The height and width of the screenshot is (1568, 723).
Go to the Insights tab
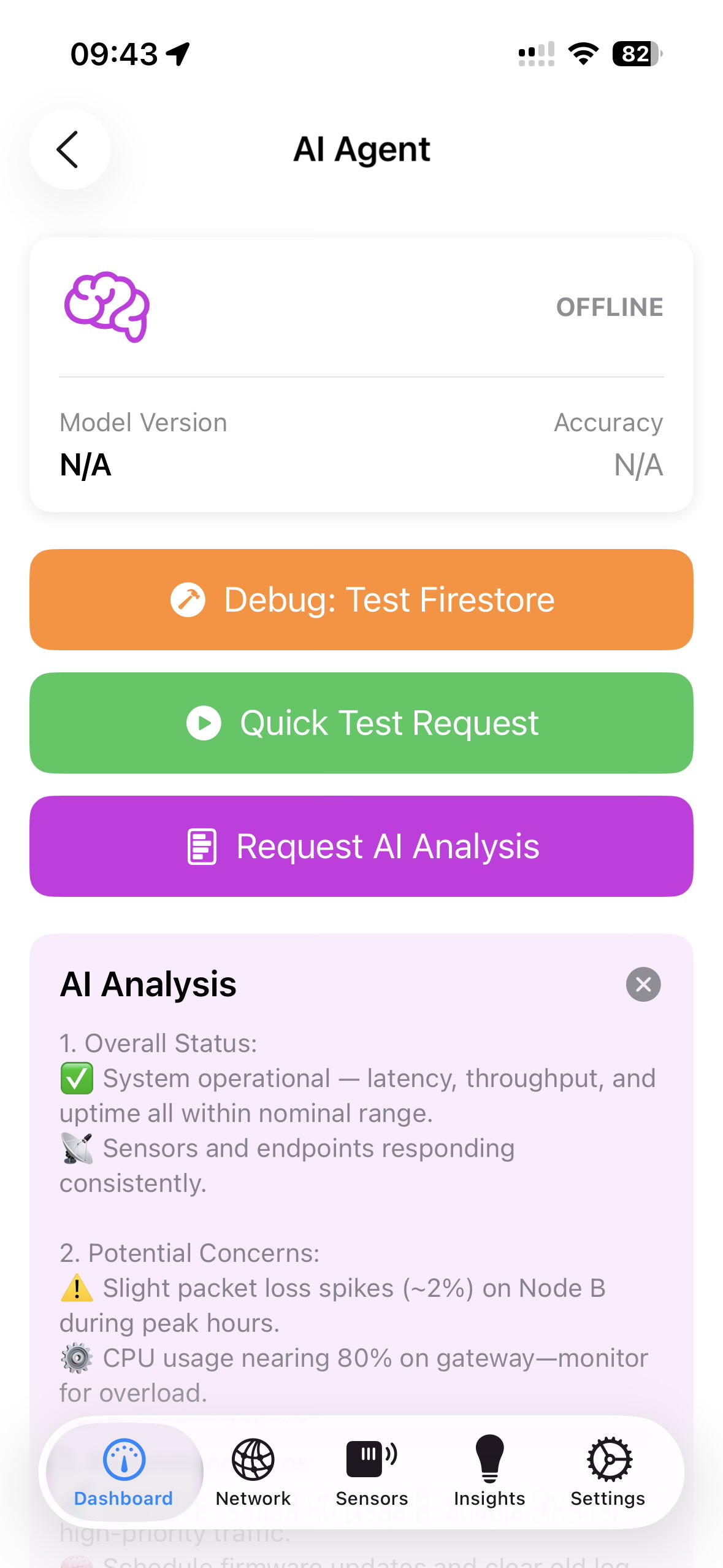[489, 1472]
